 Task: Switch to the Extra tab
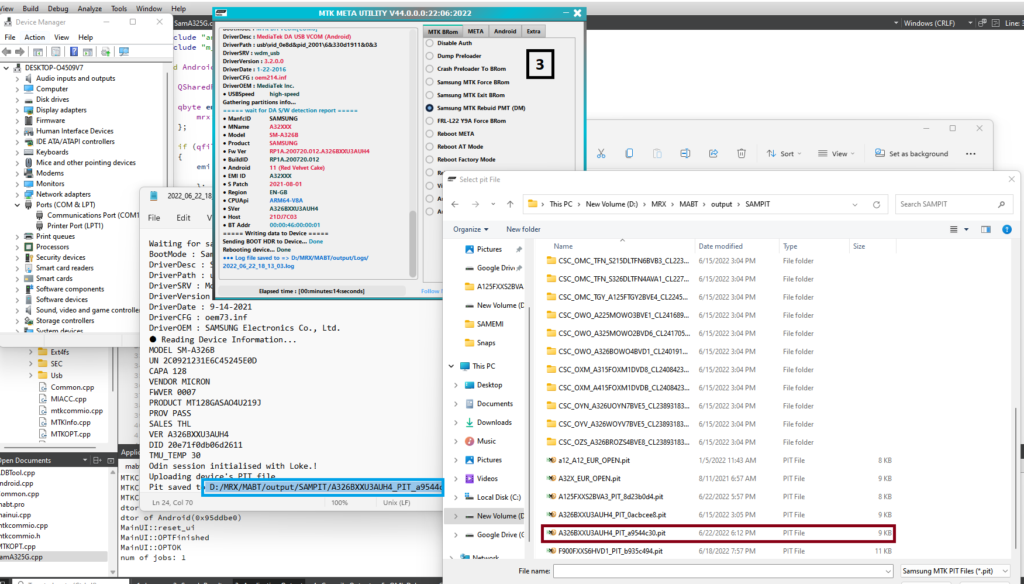pyautogui.click(x=534, y=31)
